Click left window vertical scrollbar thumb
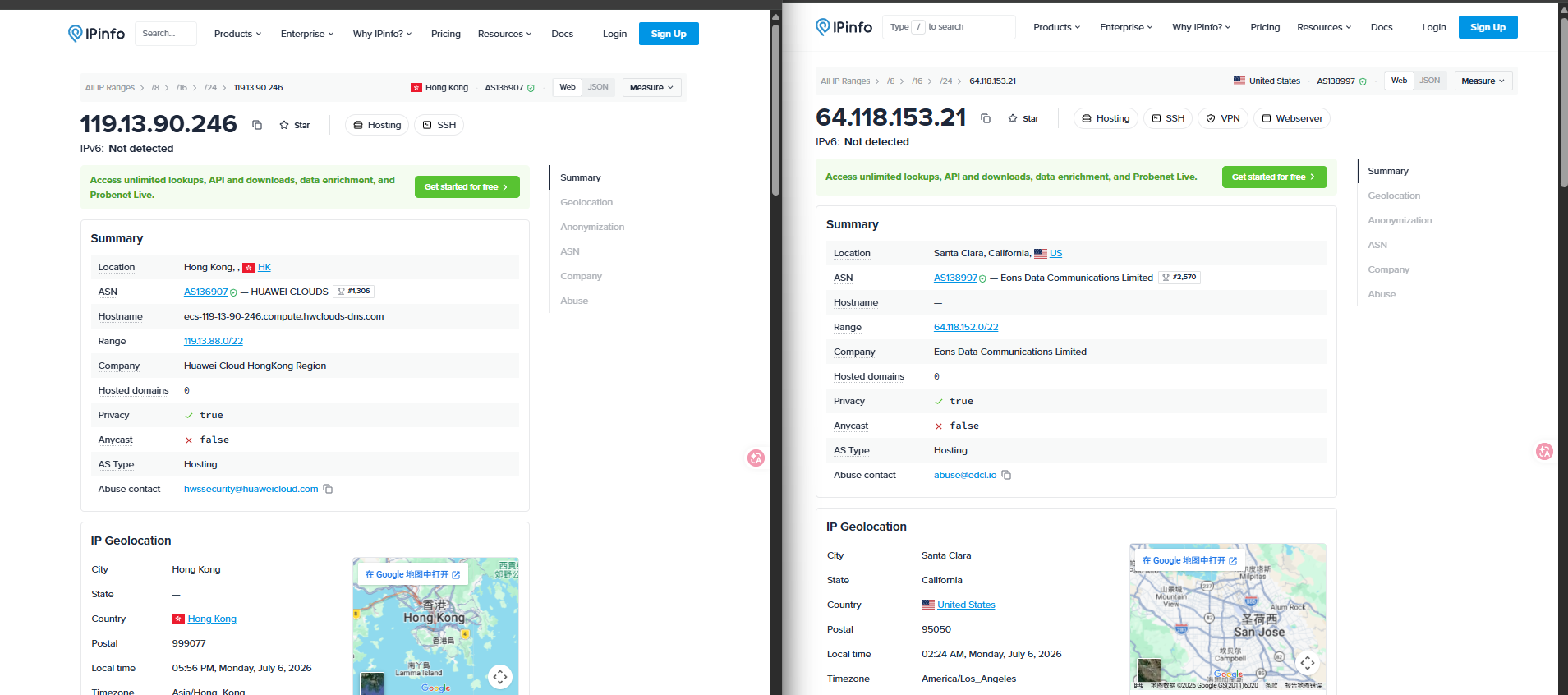Screen dimensions: 1568x695 (x=775, y=110)
